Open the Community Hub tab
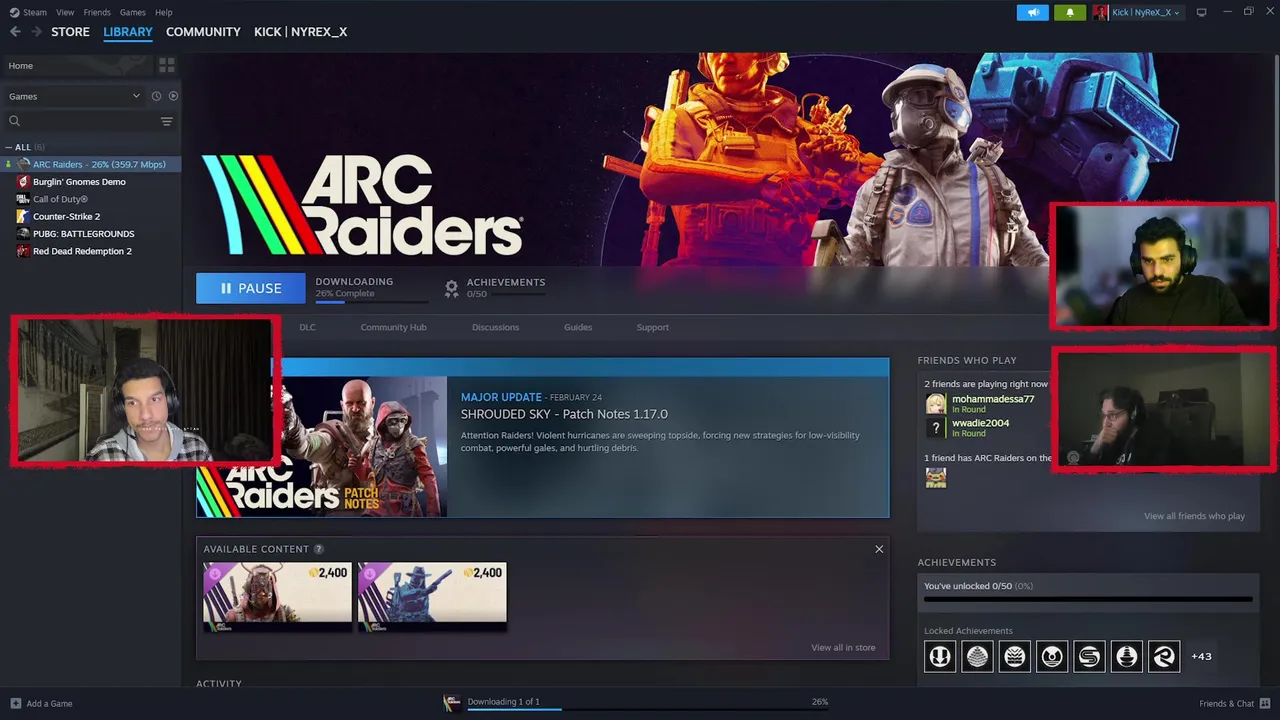 click(x=393, y=327)
